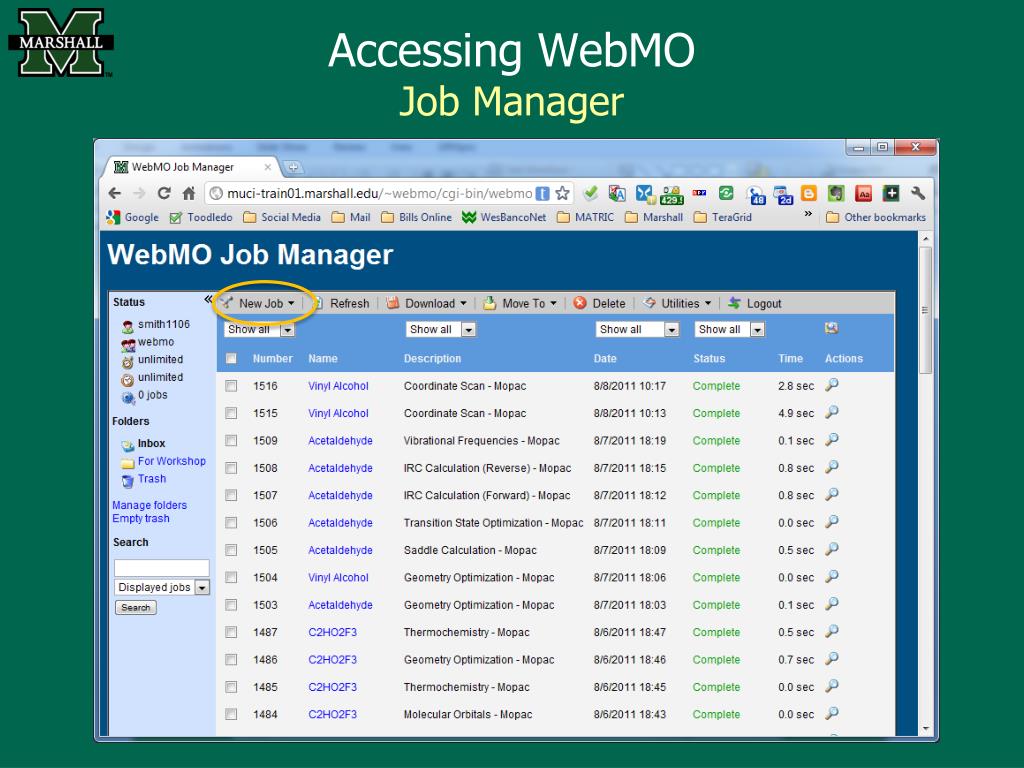Open the magnifier for job 1484

coord(831,714)
